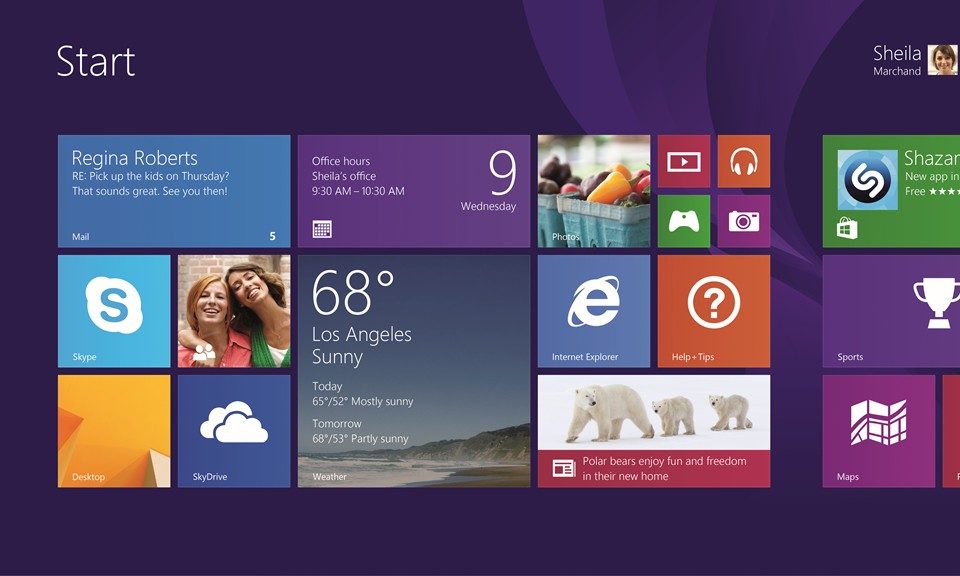Click the '68°' temperature reading
This screenshot has height=576, width=960.
coord(353,293)
